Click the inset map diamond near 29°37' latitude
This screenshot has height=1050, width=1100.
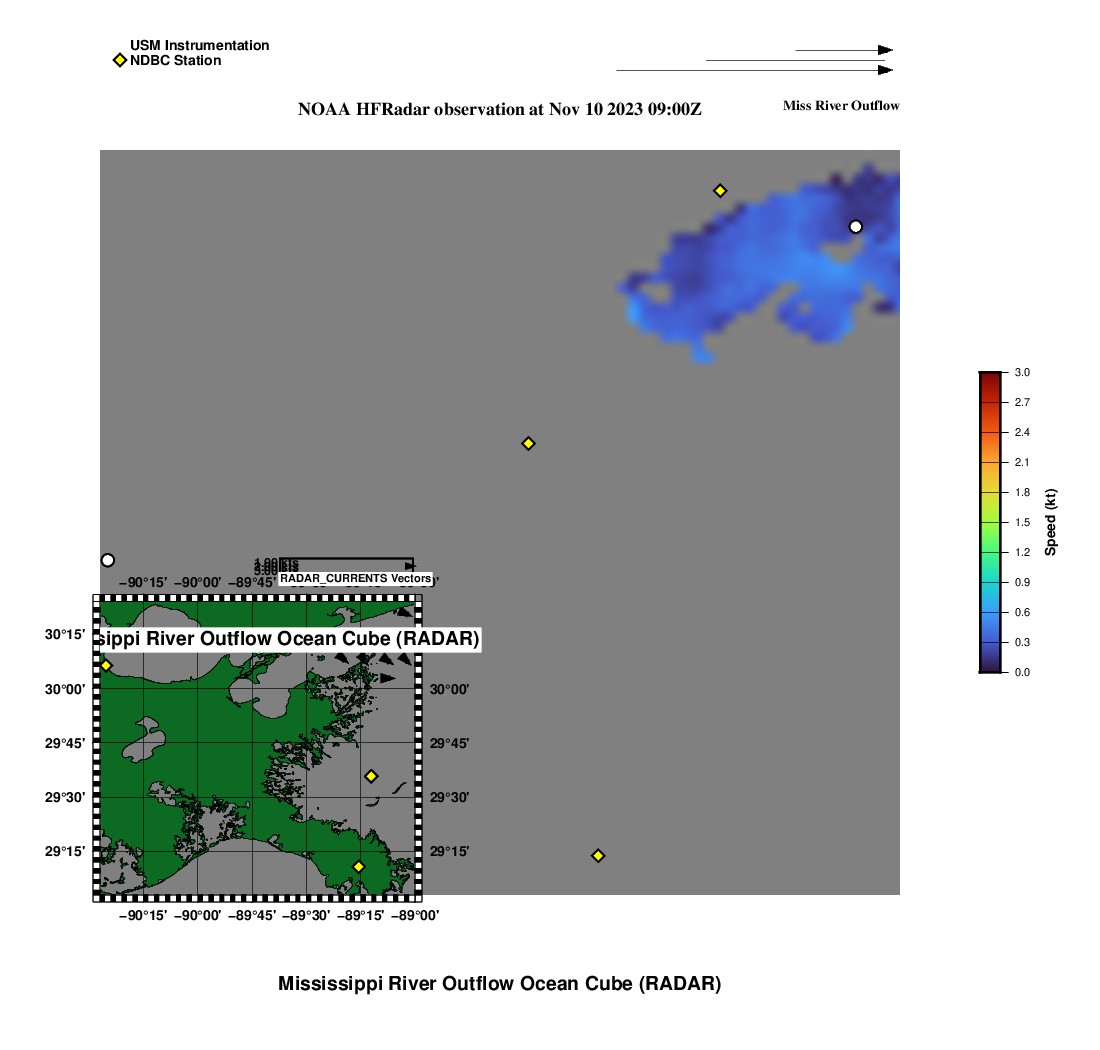(x=371, y=776)
